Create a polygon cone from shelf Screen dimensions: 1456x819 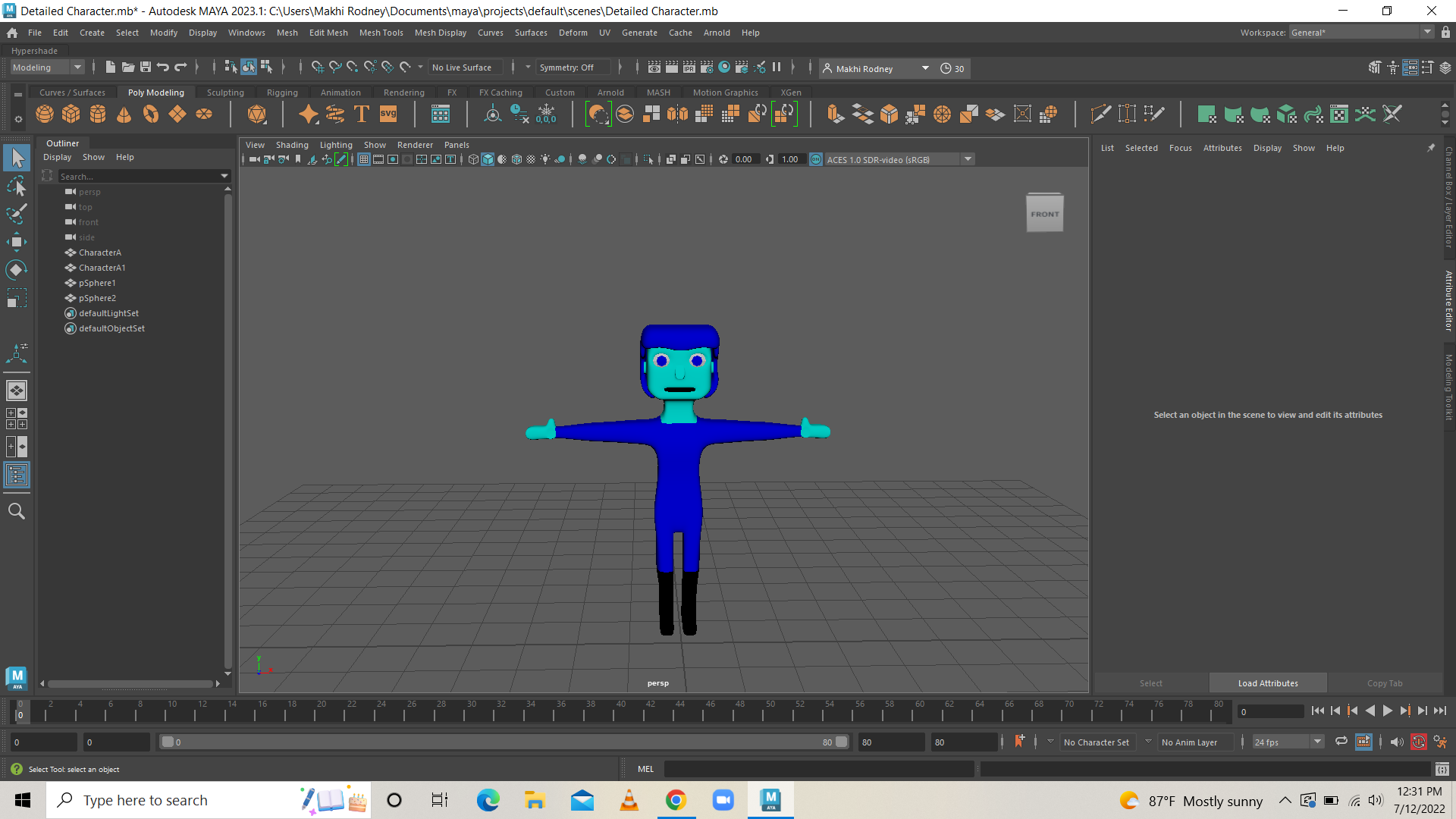point(124,115)
